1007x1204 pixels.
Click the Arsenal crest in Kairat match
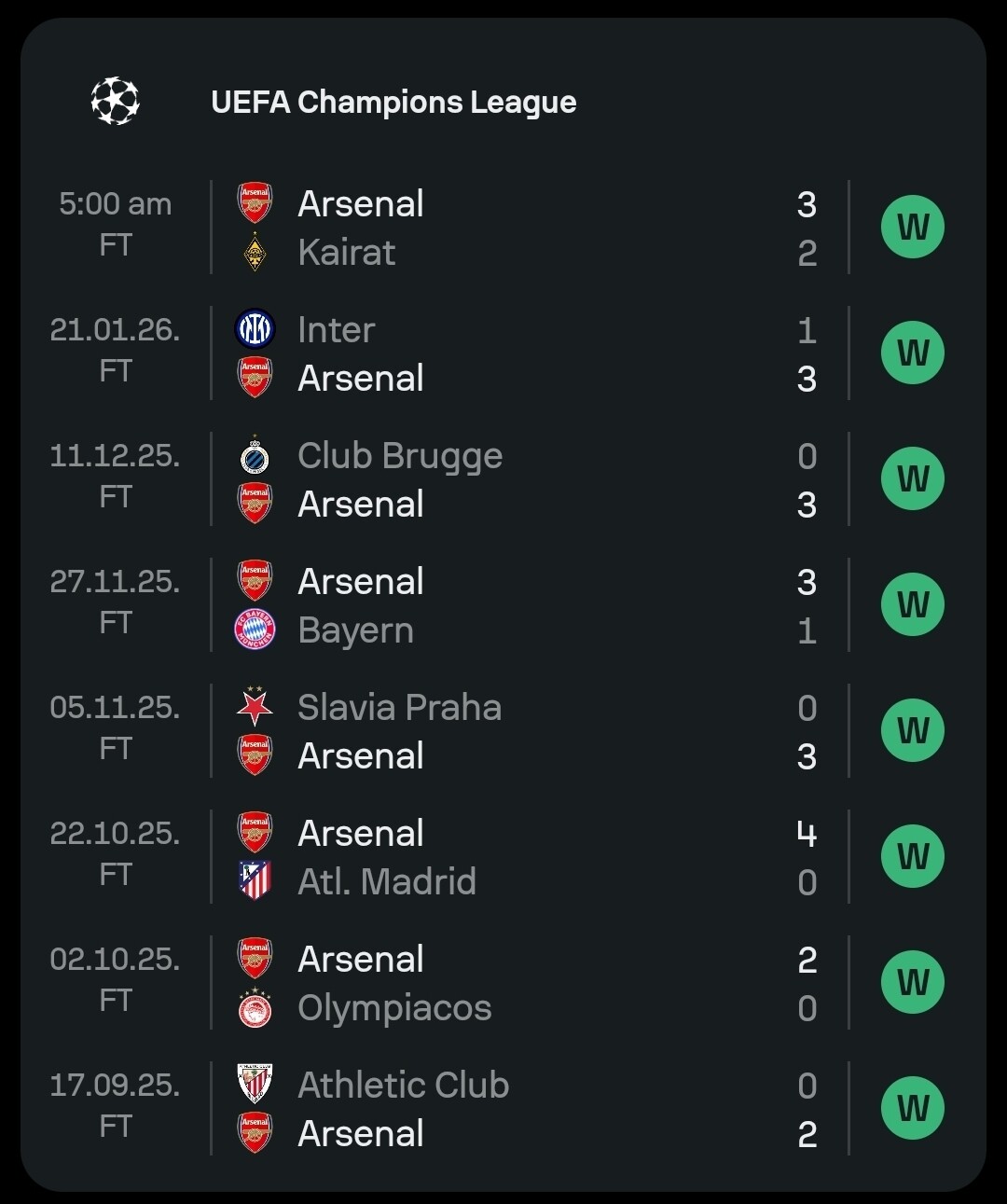[255, 203]
